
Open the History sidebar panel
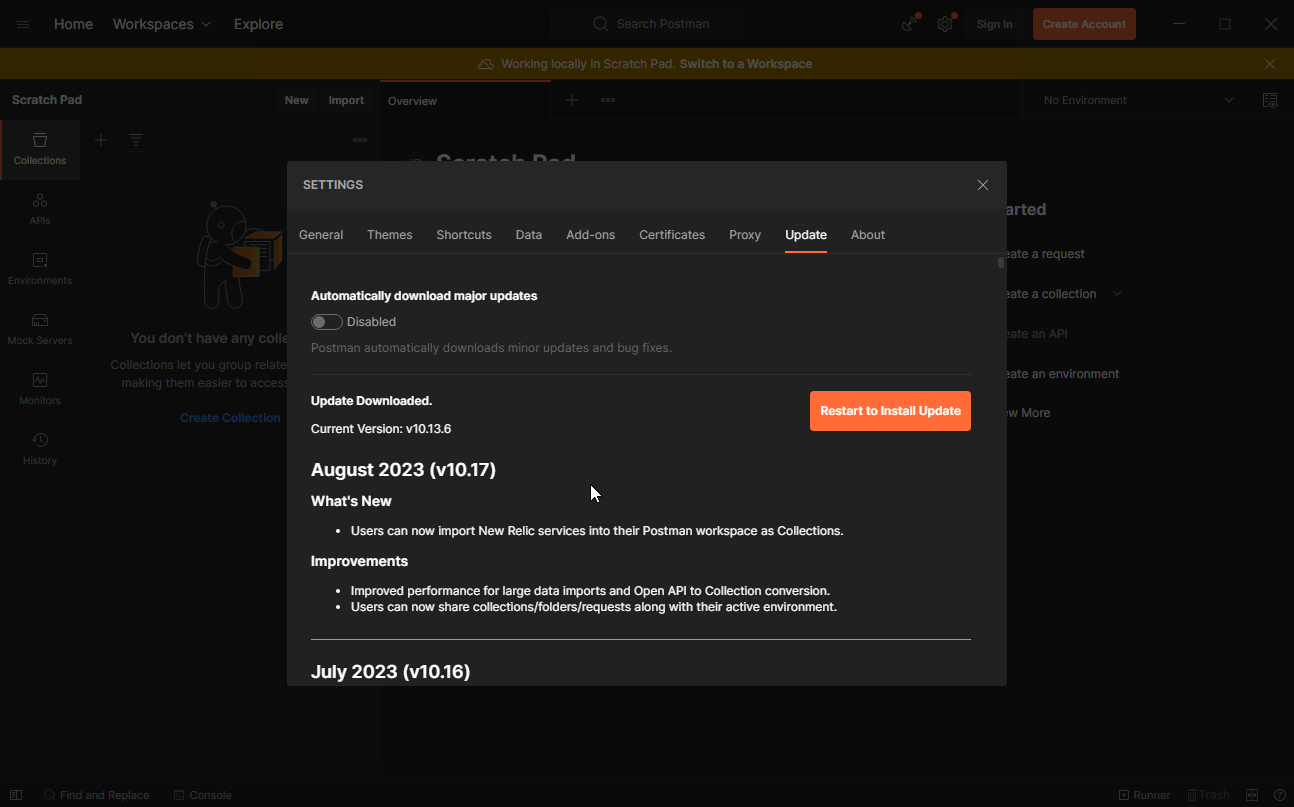[40, 449]
